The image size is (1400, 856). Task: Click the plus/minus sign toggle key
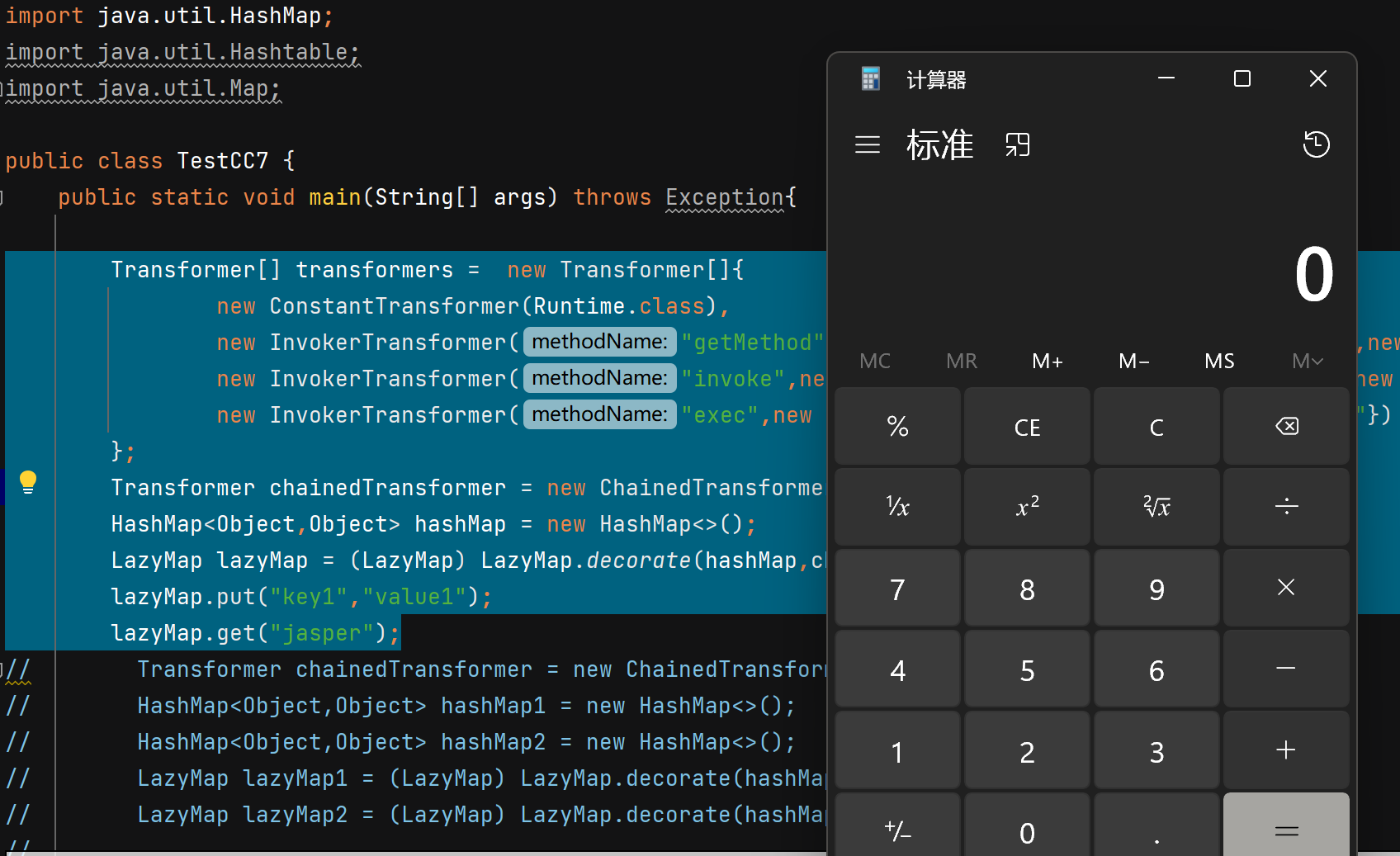coord(897,825)
